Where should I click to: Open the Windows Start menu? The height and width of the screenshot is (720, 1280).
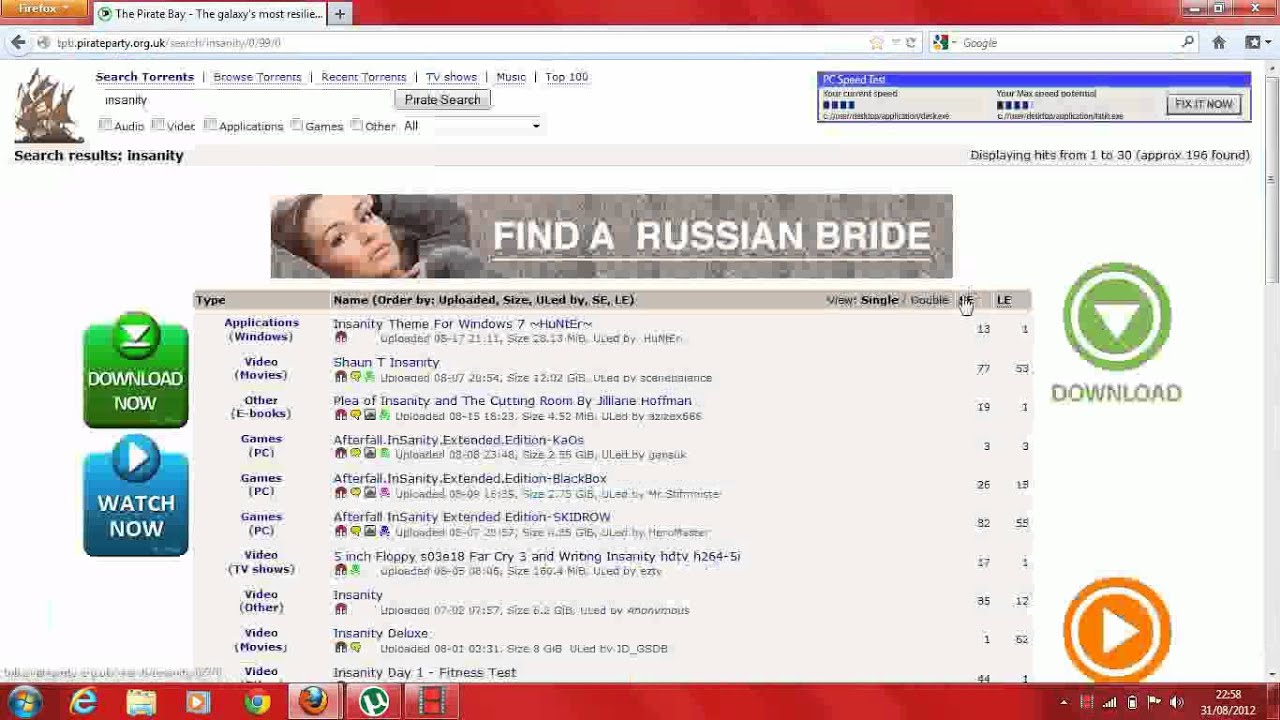tap(24, 702)
